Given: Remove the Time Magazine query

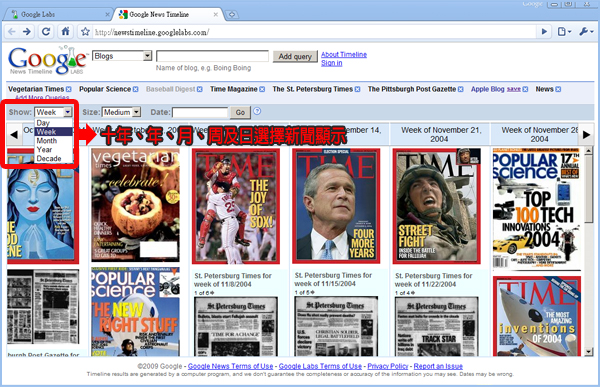Looking at the screenshot, I should pos(262,89).
